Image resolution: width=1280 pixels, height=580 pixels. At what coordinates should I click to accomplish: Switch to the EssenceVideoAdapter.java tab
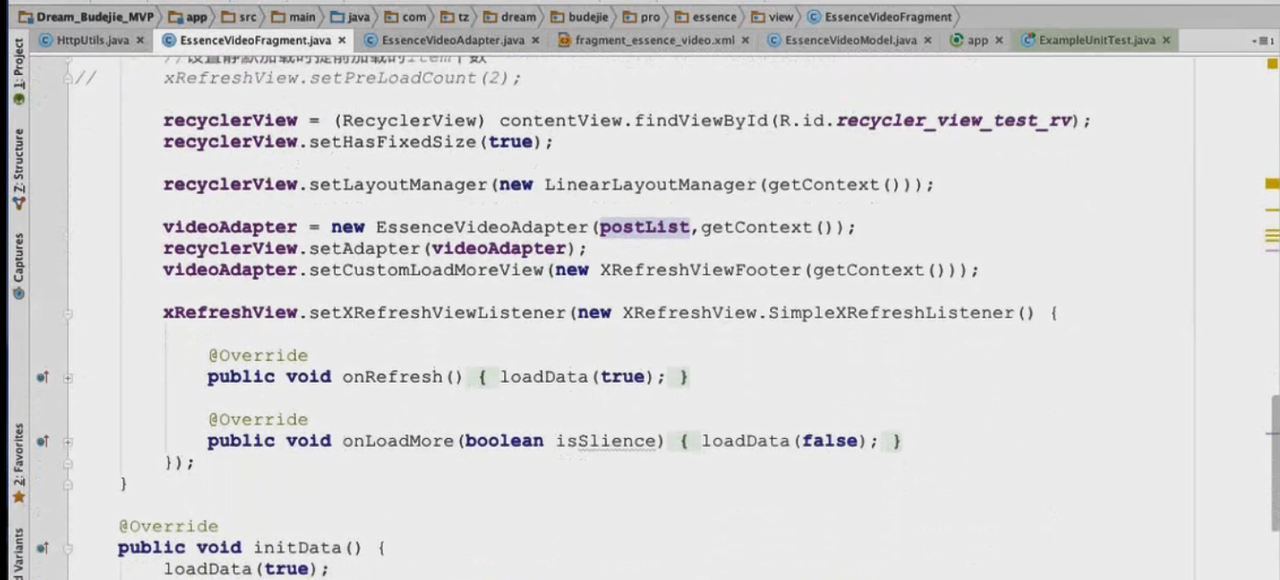pos(452,40)
